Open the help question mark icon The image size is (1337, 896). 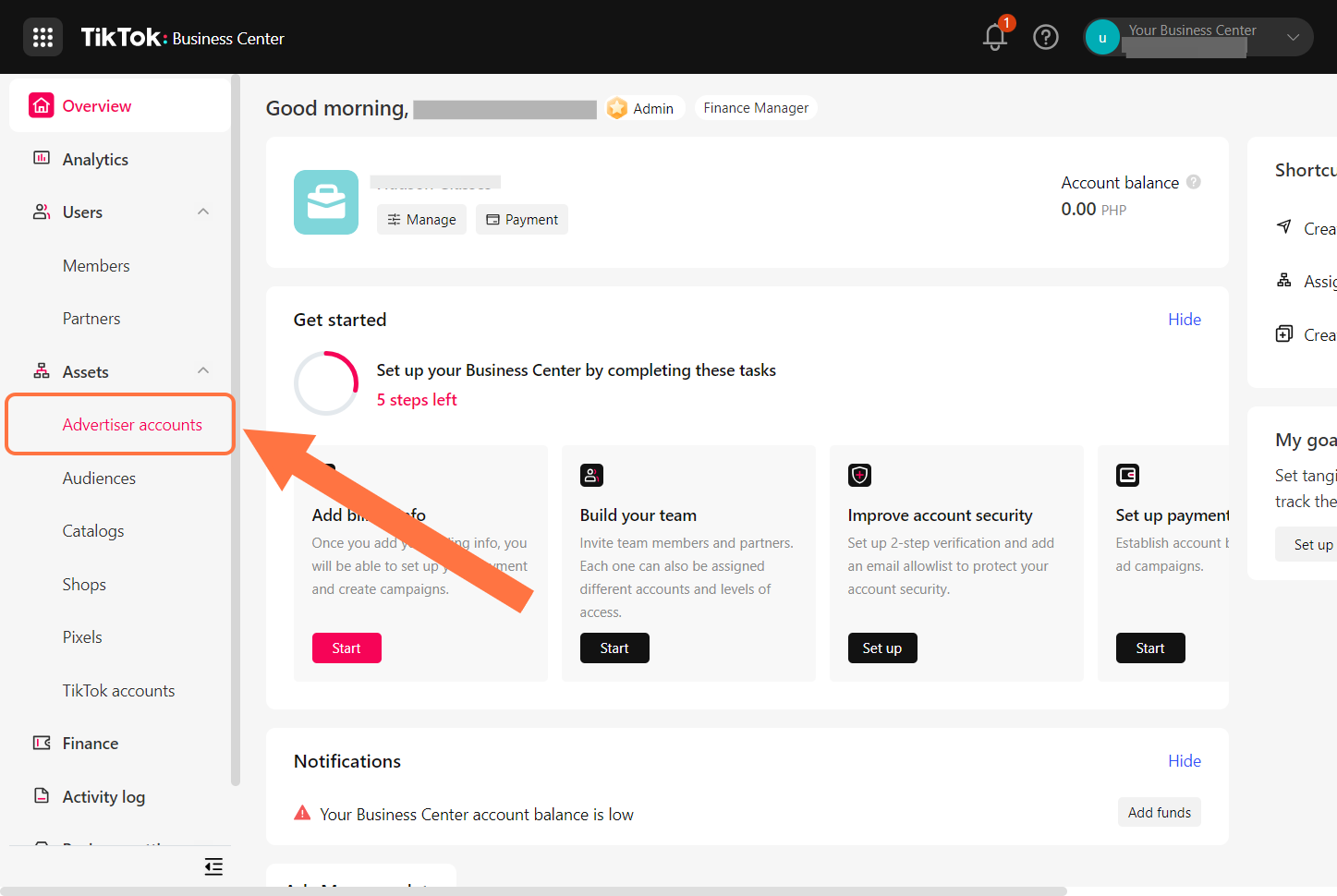1045,38
